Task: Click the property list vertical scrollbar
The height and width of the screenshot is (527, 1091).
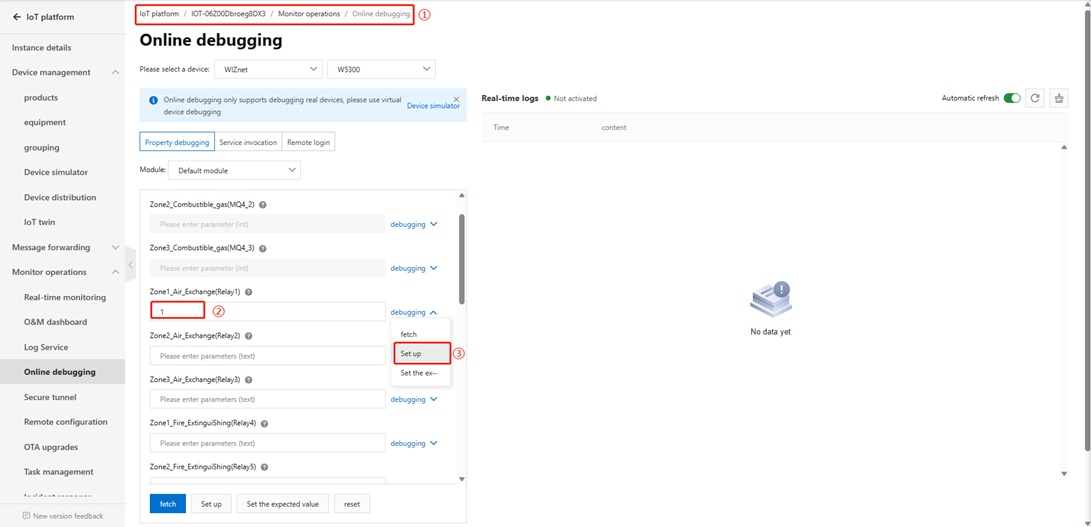Action: point(461,258)
